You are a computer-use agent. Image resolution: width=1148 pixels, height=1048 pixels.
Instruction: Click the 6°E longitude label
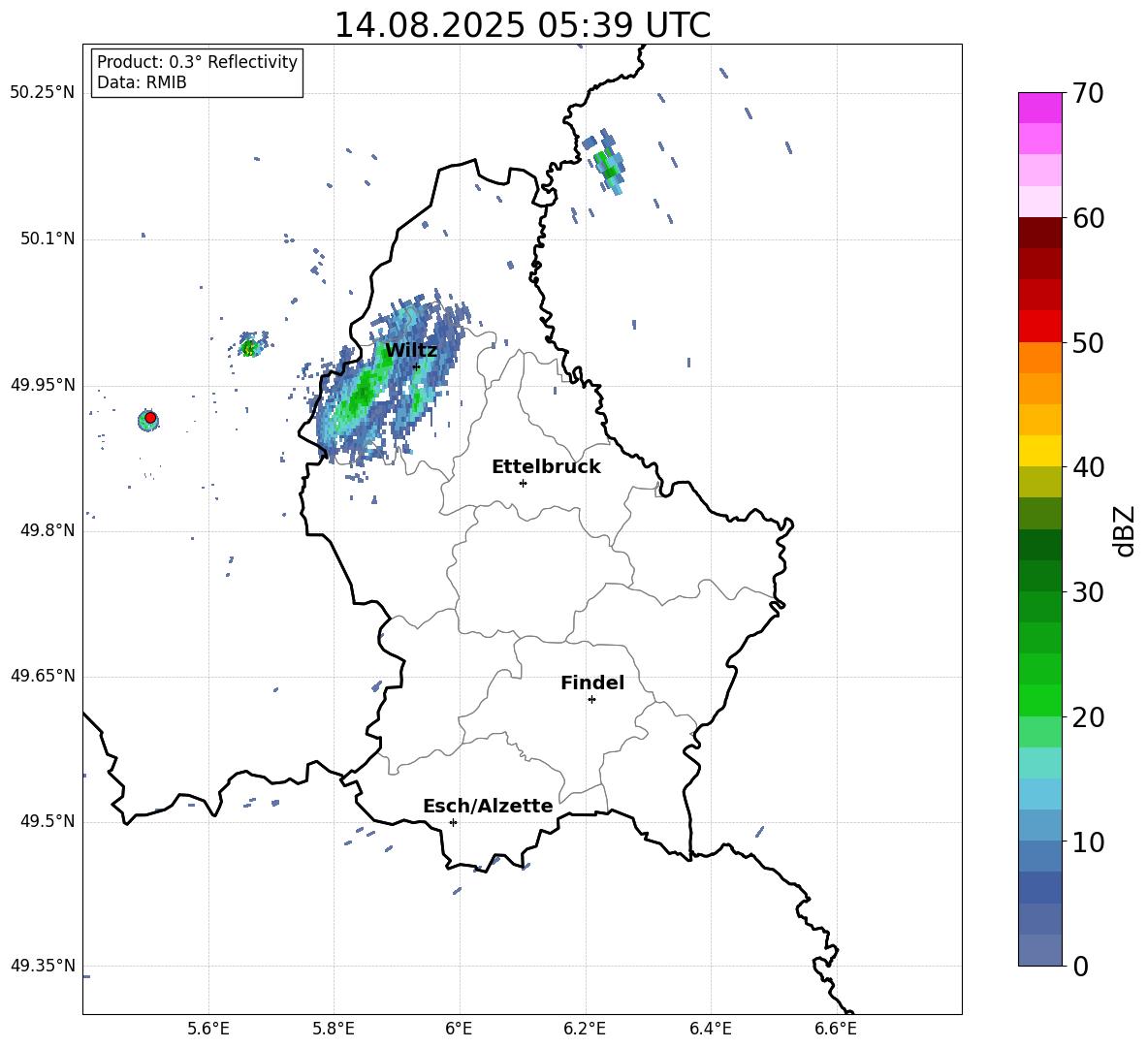[x=459, y=1029]
